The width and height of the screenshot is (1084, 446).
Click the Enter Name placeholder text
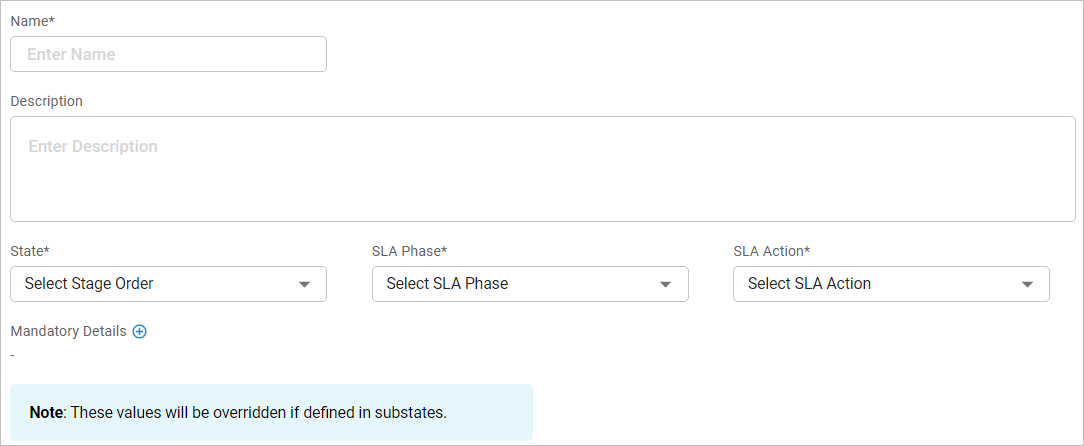[71, 54]
